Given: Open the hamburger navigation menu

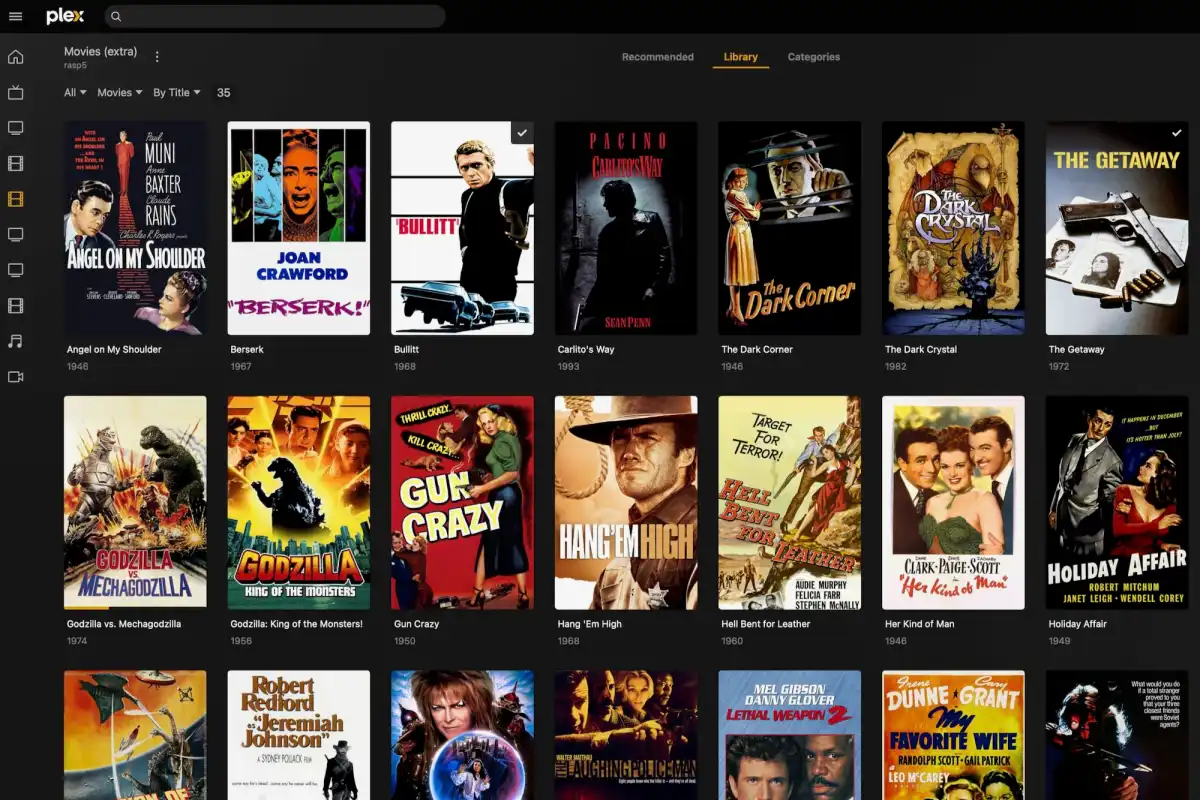Looking at the screenshot, I should 15,16.
